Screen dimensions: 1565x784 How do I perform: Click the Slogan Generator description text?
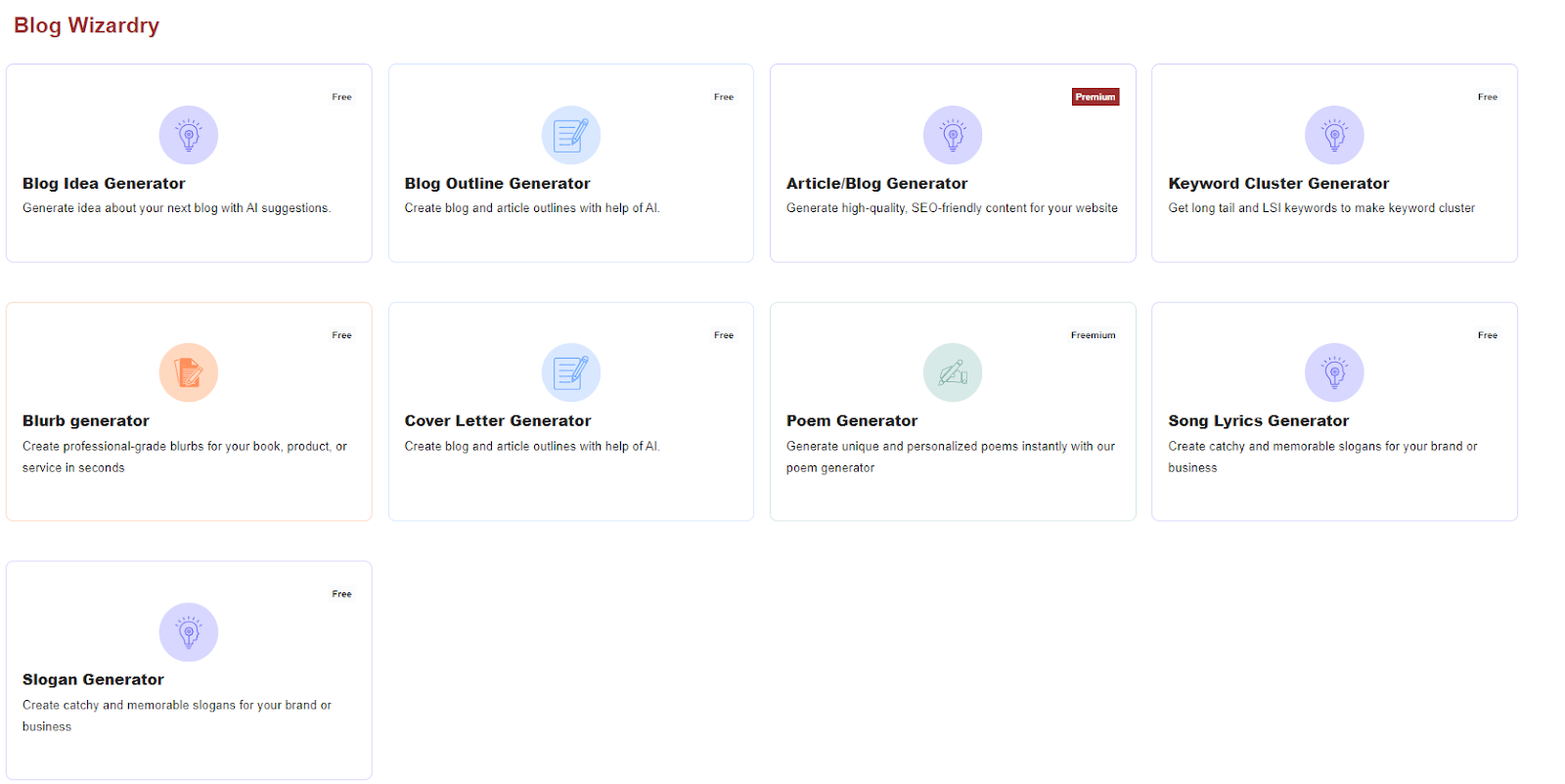pyautogui.click(x=177, y=716)
